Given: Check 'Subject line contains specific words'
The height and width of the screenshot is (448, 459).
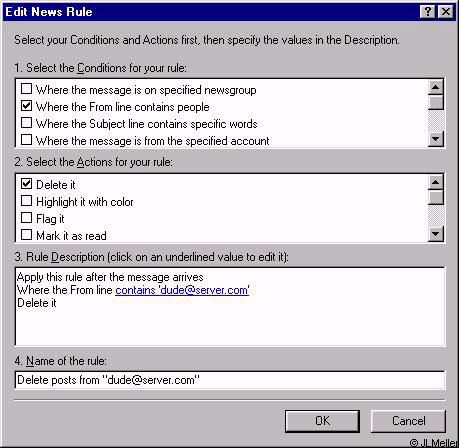Looking at the screenshot, I should click(26, 123).
